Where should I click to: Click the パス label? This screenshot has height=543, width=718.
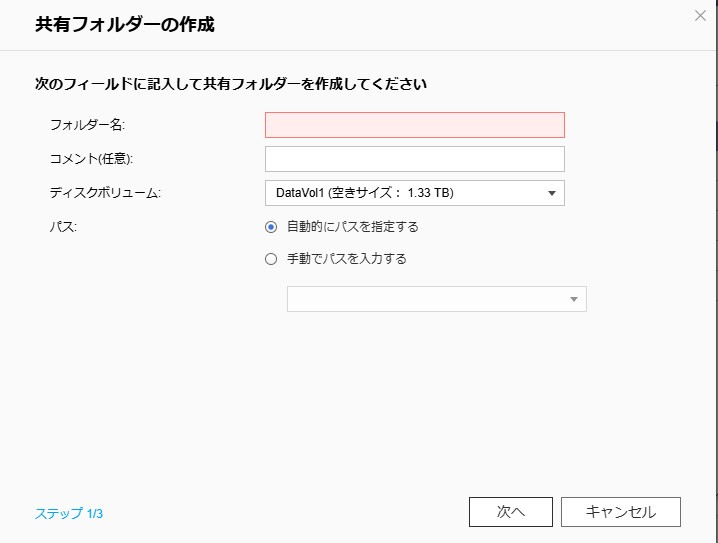coord(63,227)
